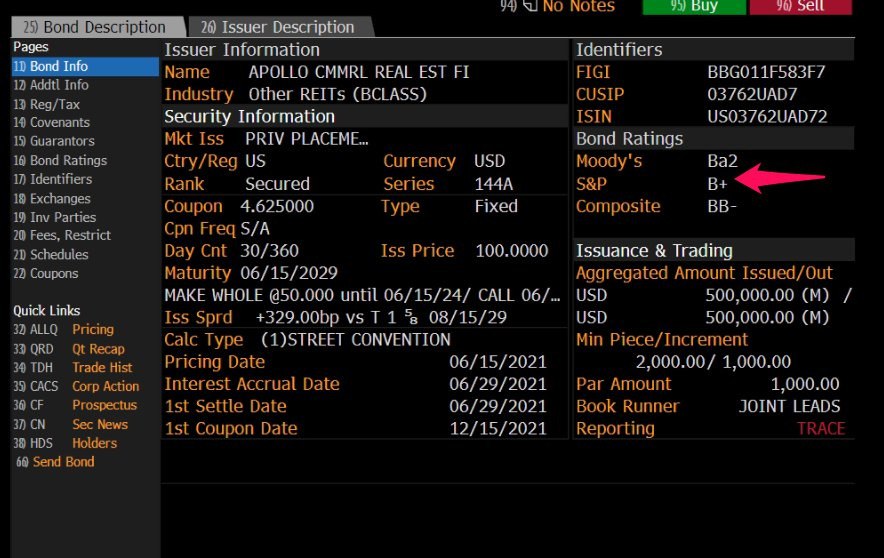The height and width of the screenshot is (558, 884).
Task: Open the Inv Parties page
Action: 54,217
